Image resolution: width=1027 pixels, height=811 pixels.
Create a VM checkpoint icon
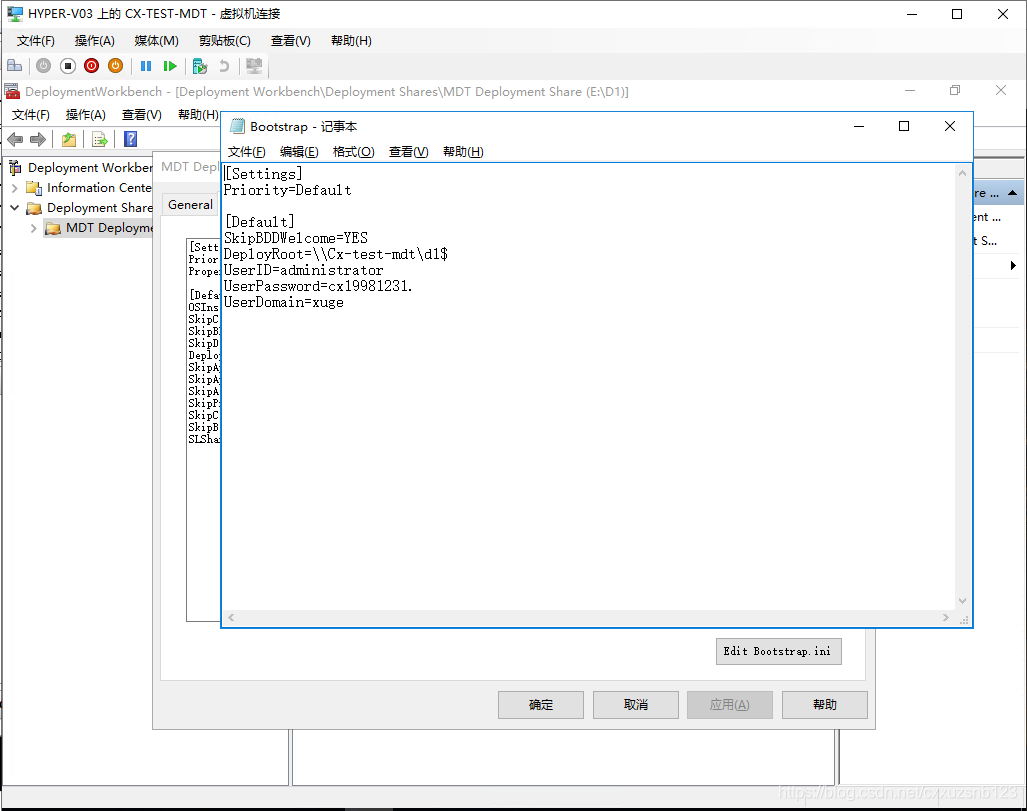click(x=200, y=66)
